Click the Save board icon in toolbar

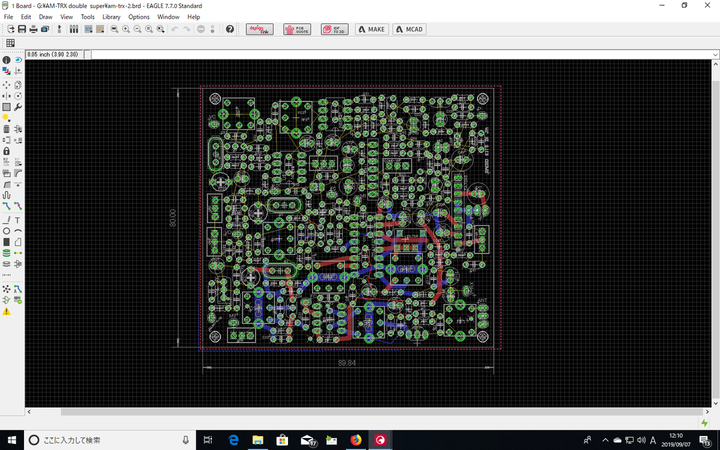22,29
